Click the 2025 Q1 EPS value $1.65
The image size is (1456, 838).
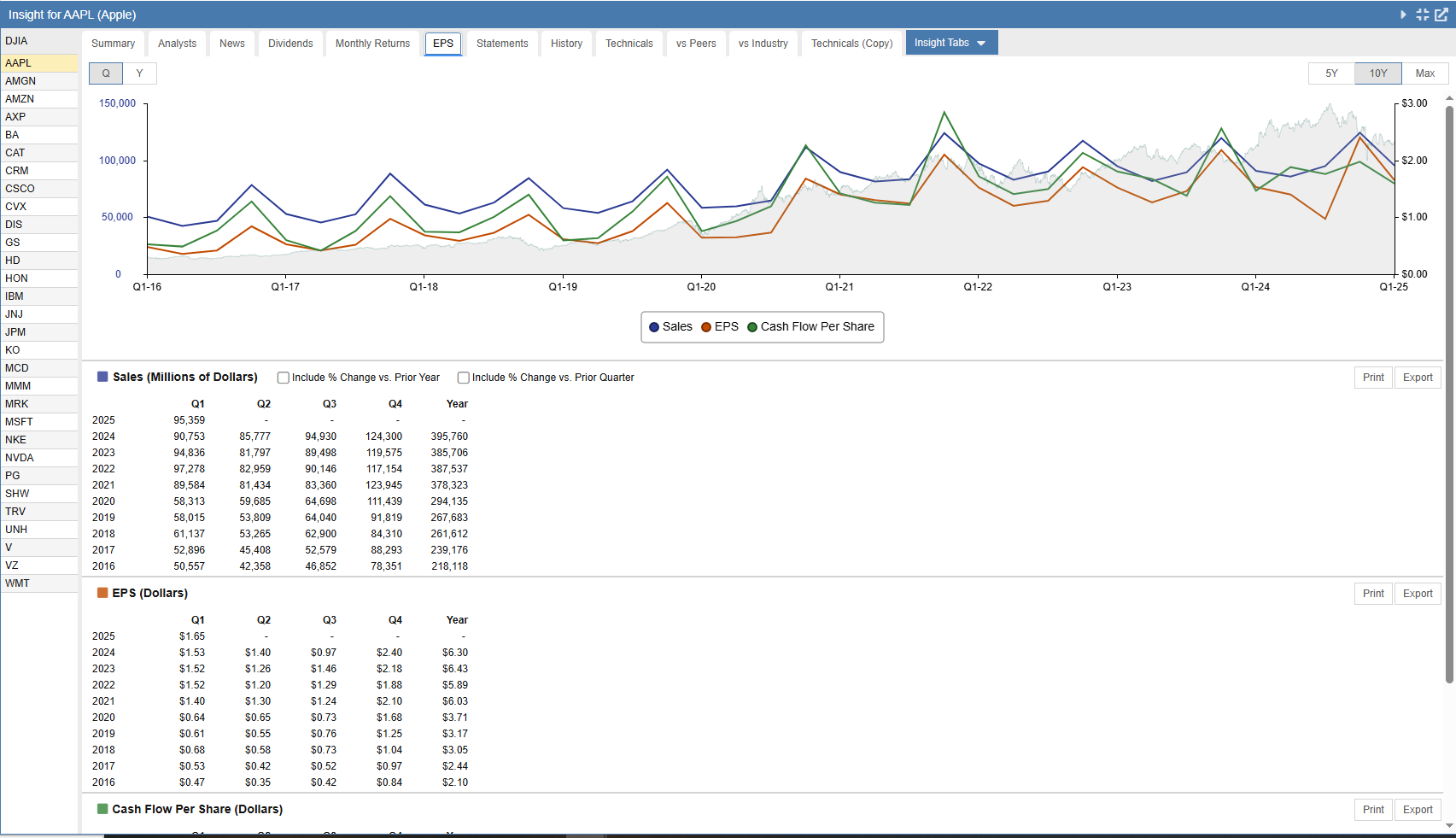192,636
